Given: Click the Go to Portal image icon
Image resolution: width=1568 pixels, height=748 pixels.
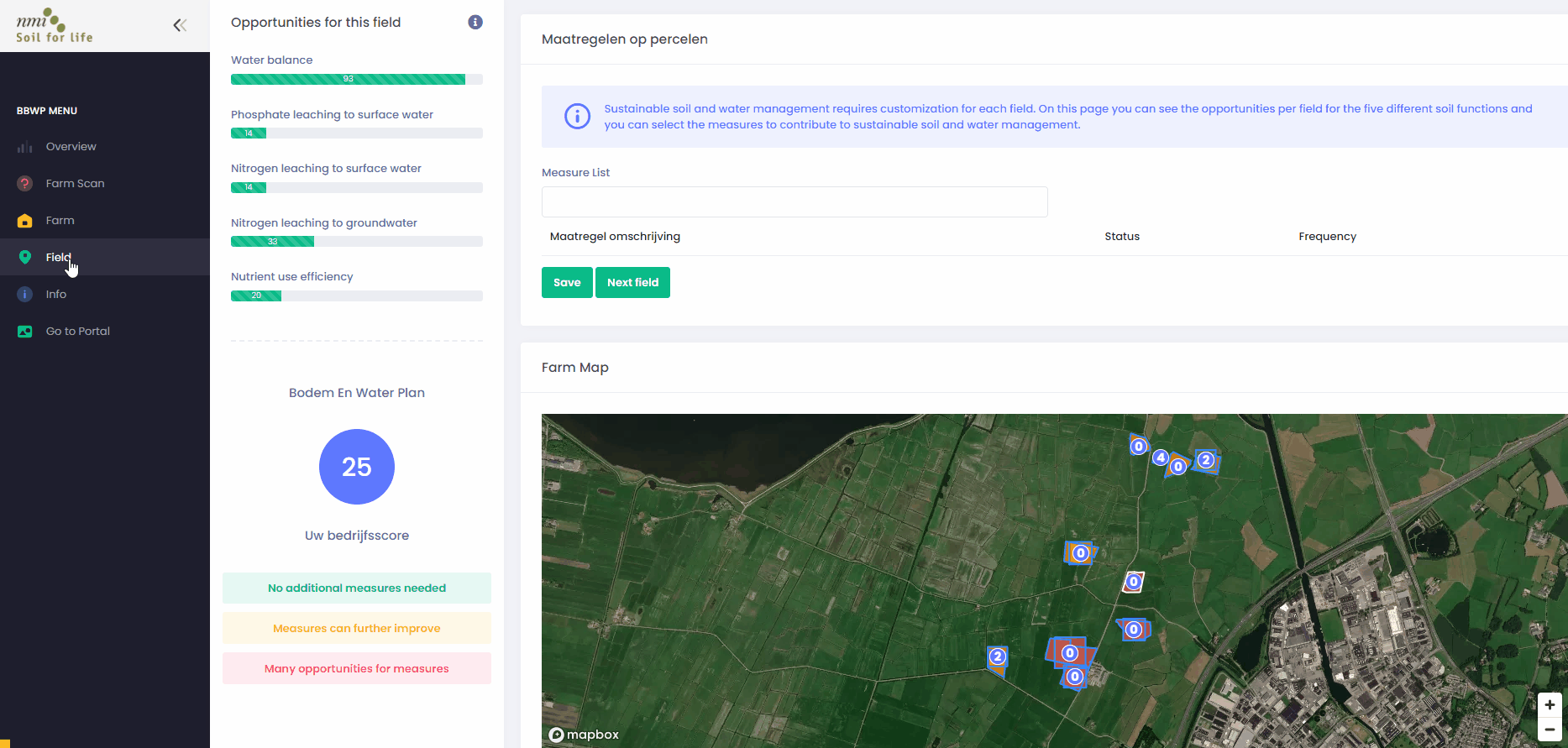Looking at the screenshot, I should point(25,332).
